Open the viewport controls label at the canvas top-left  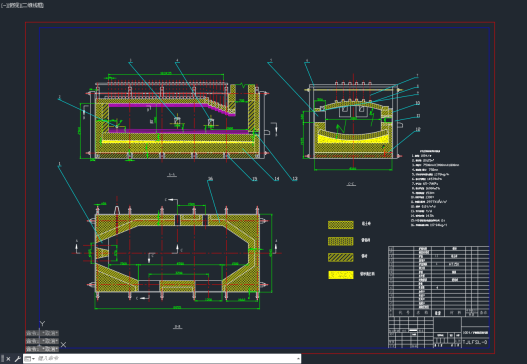coord(22,5)
